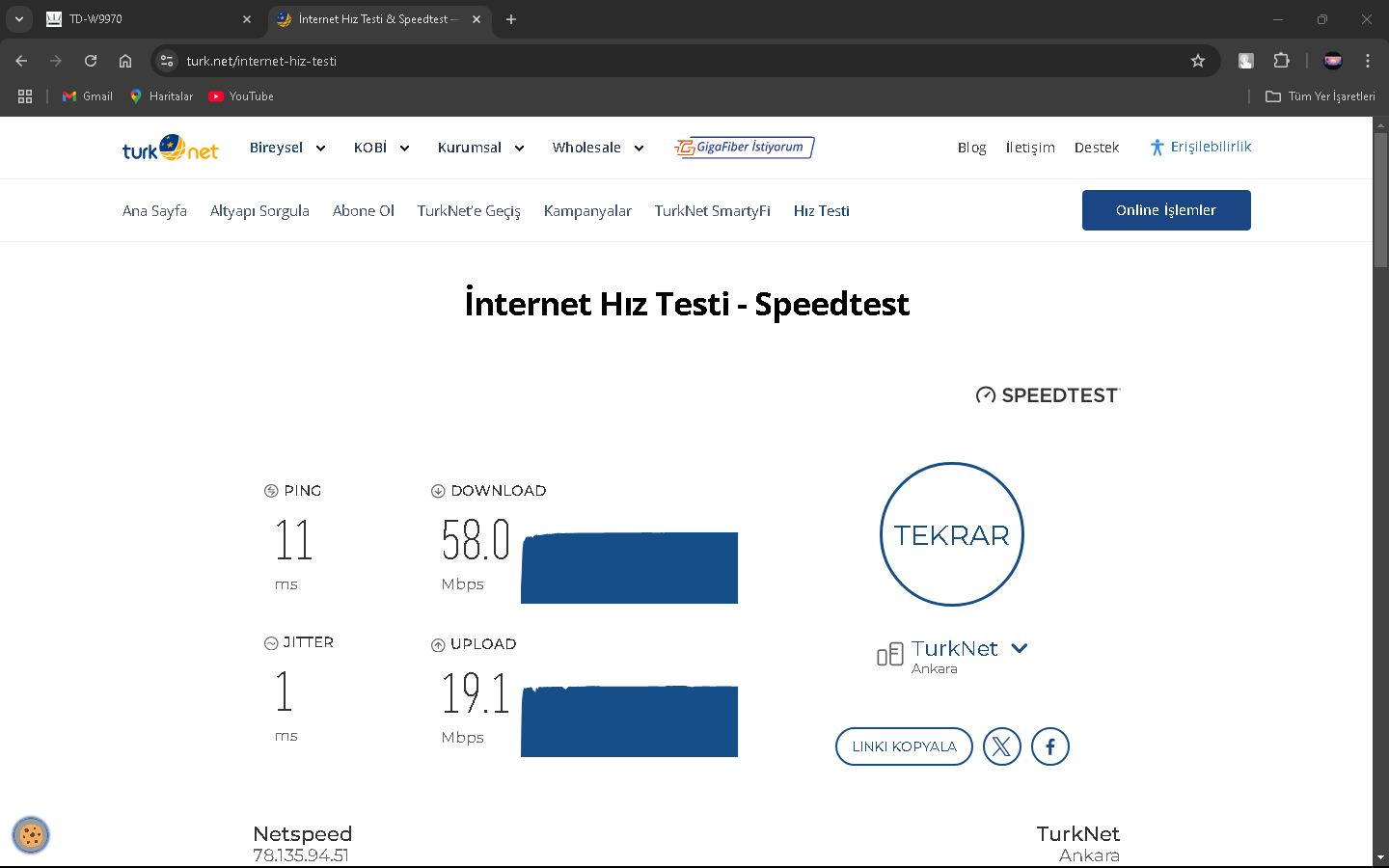
Task: Go forward to next page
Action: (56, 61)
